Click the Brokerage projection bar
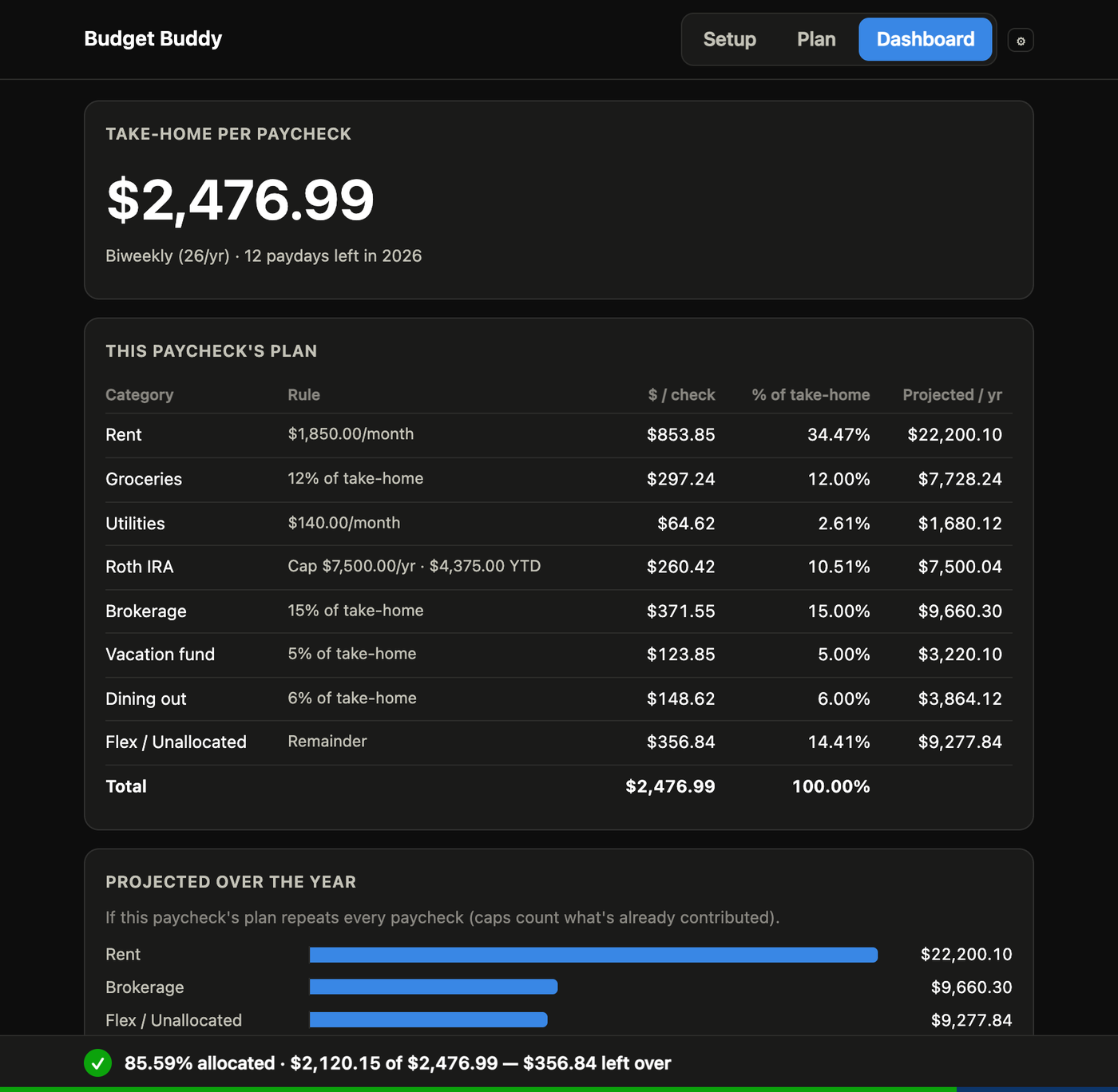1118x1092 pixels. [434, 987]
